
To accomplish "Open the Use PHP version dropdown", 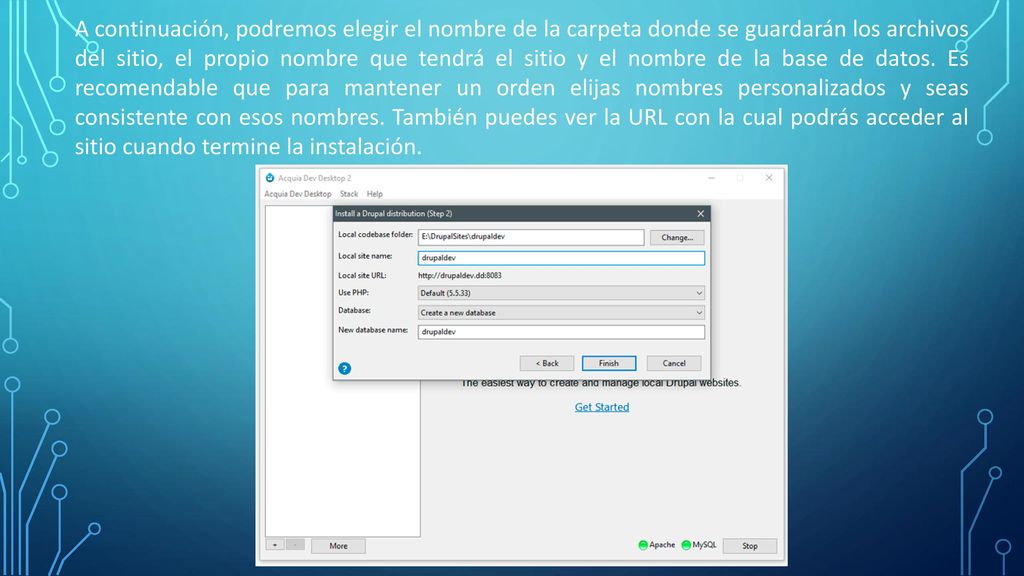I will (x=561, y=293).
